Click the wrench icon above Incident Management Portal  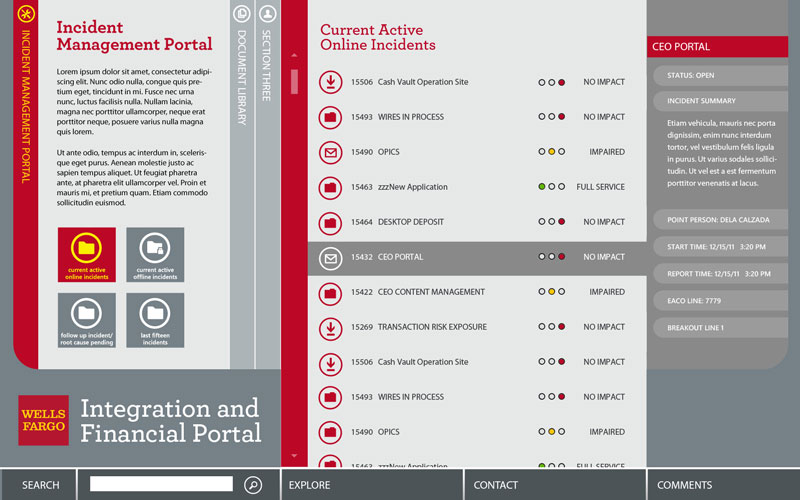point(26,14)
